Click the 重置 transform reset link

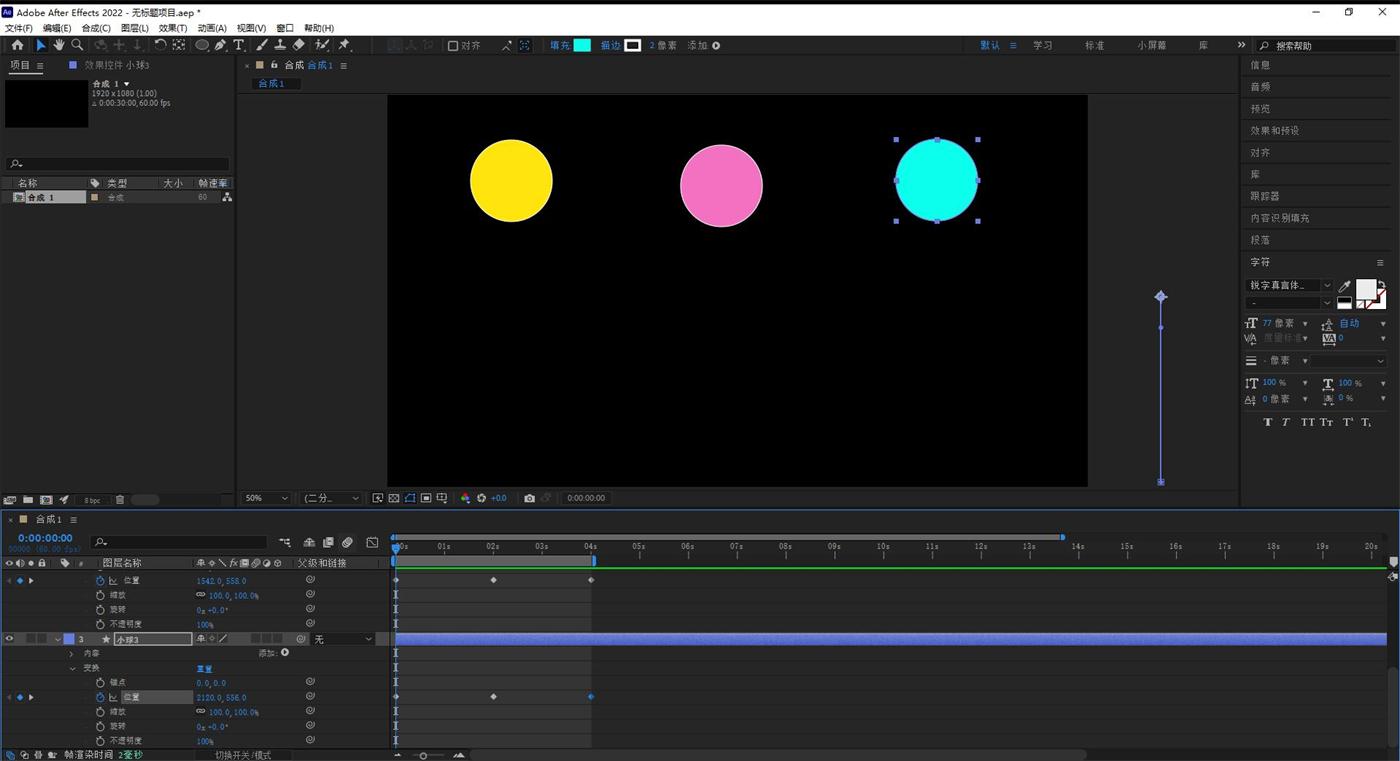pos(204,668)
